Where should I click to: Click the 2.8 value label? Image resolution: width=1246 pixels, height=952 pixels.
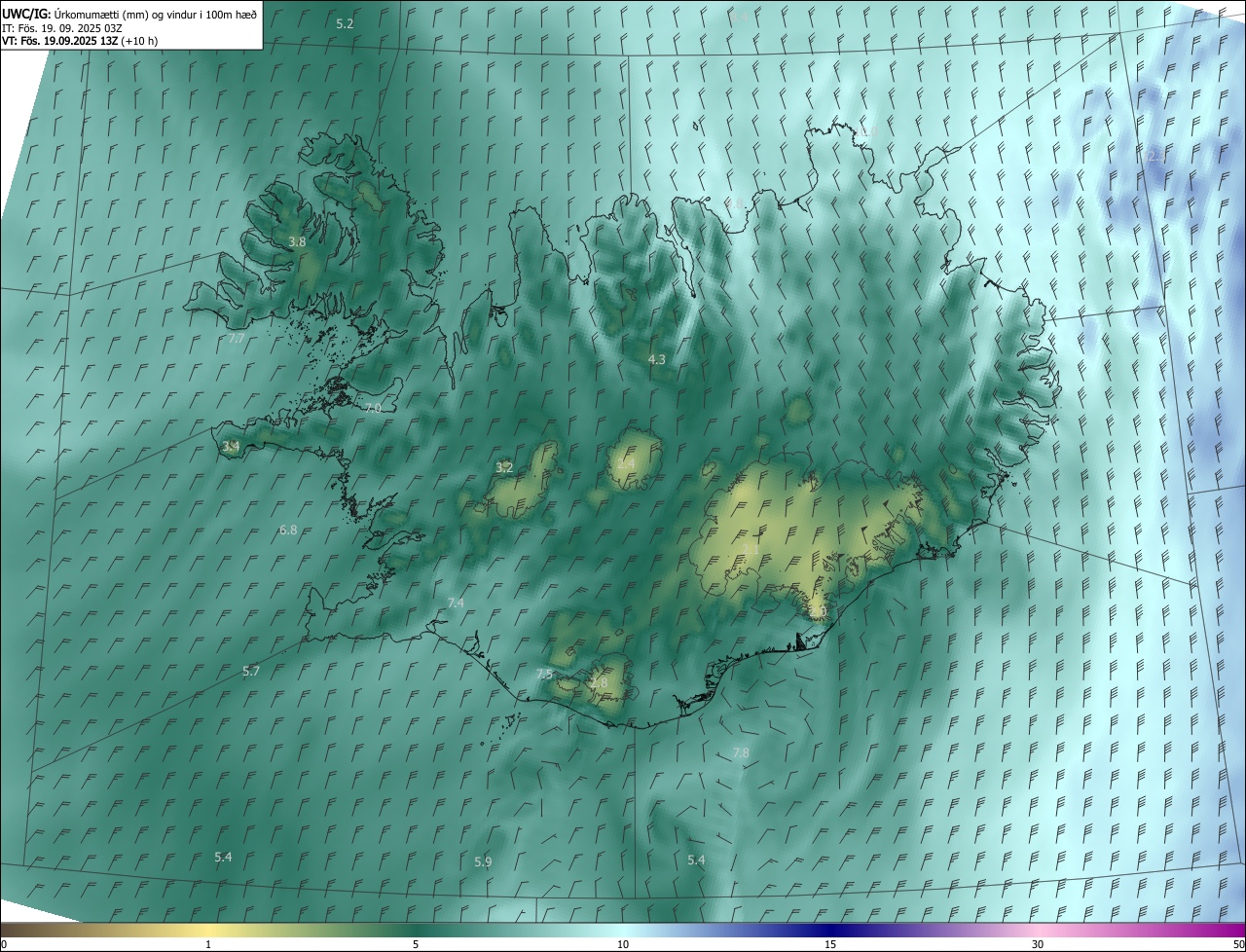click(x=599, y=683)
